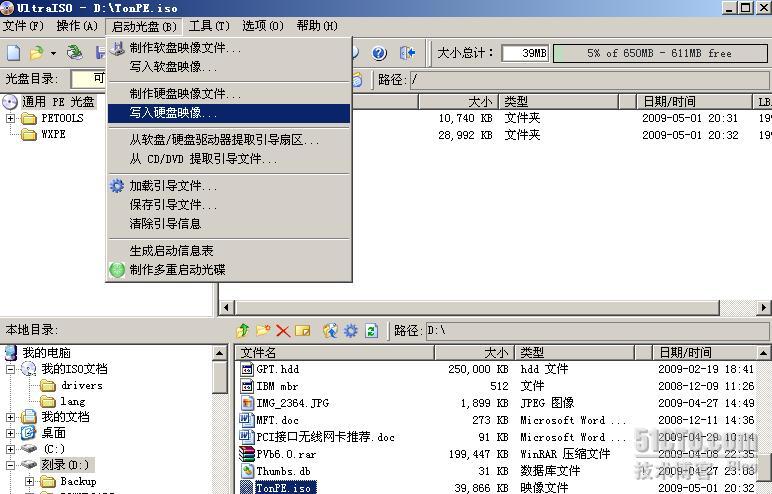Click the blue gear icon in local toolbar
Viewport: 772px width, 494px height.
351,330
